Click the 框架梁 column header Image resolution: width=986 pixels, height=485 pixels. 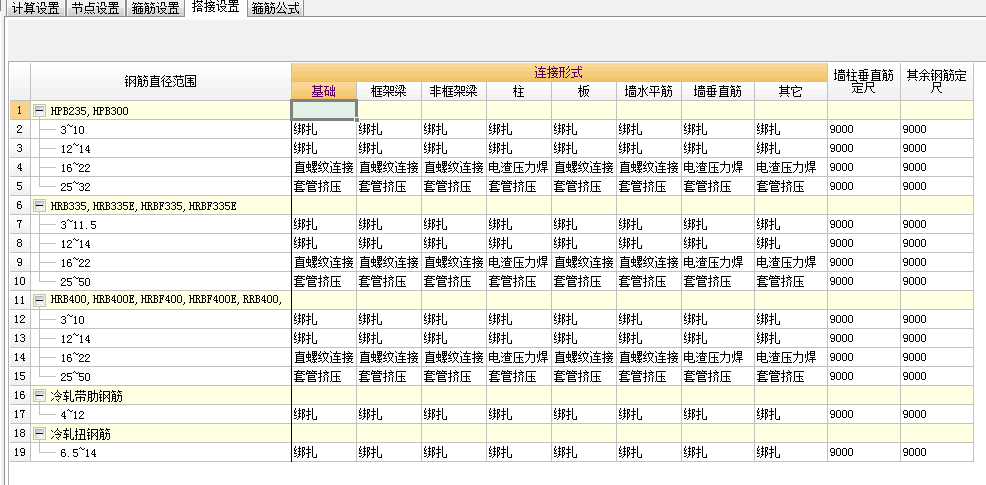coord(389,91)
